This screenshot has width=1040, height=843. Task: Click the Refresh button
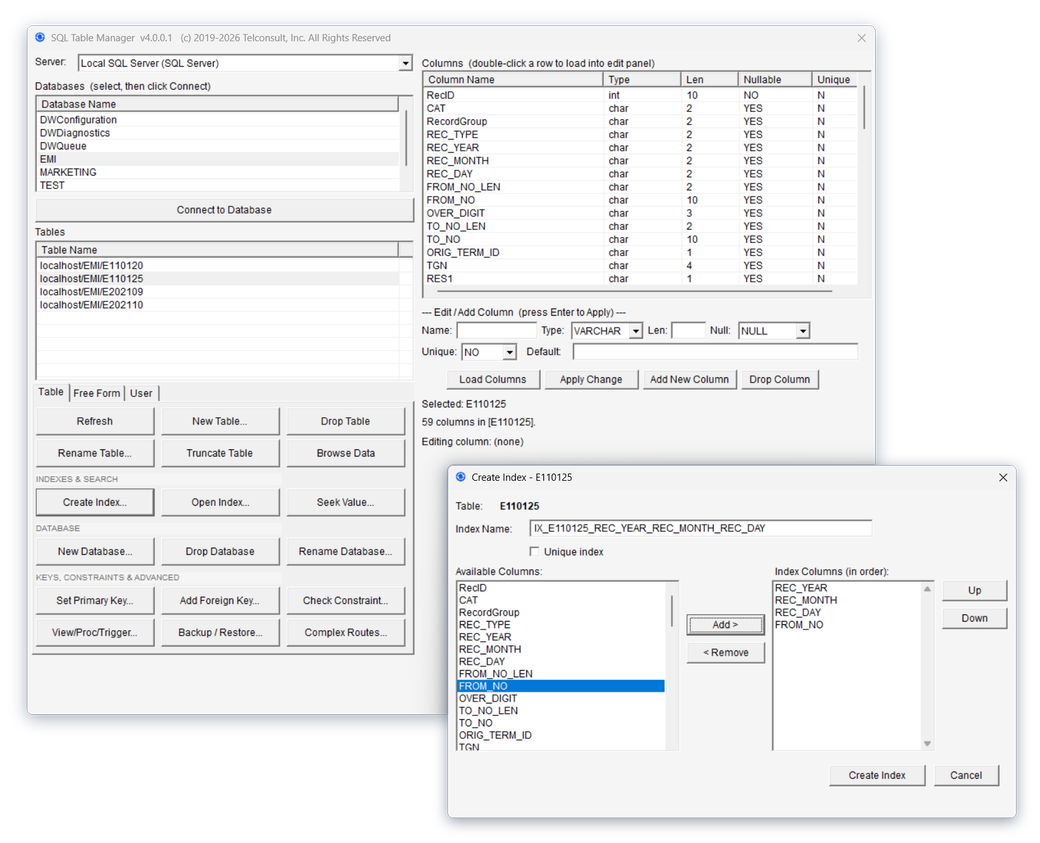point(95,421)
